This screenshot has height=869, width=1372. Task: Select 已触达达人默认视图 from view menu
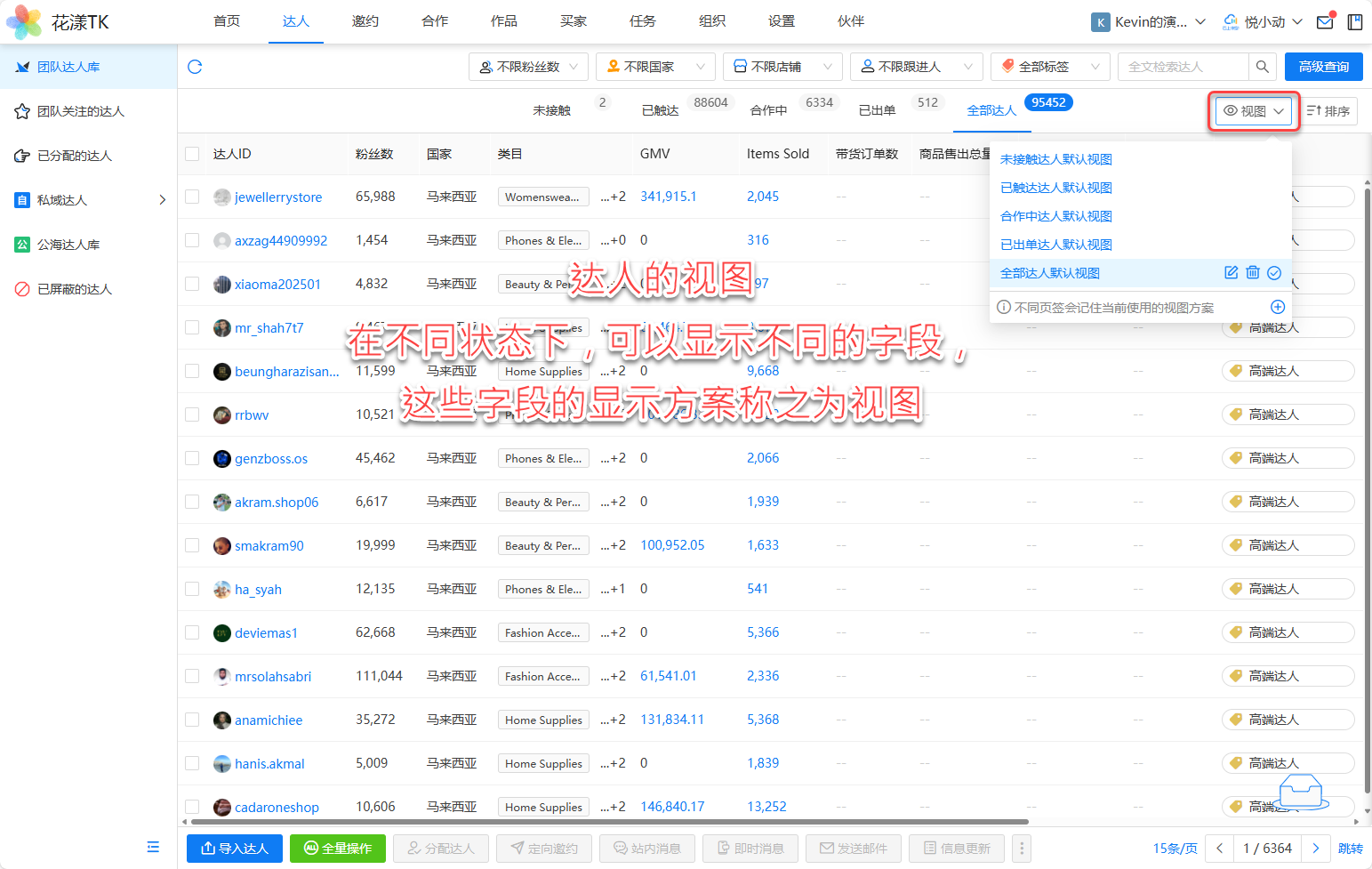[x=1055, y=188]
